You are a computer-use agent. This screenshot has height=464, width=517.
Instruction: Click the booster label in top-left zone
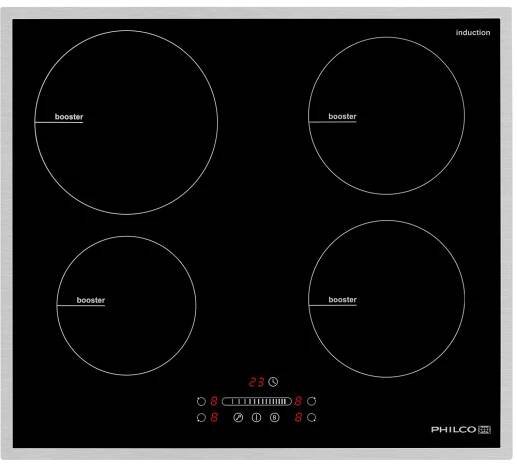pos(69,117)
